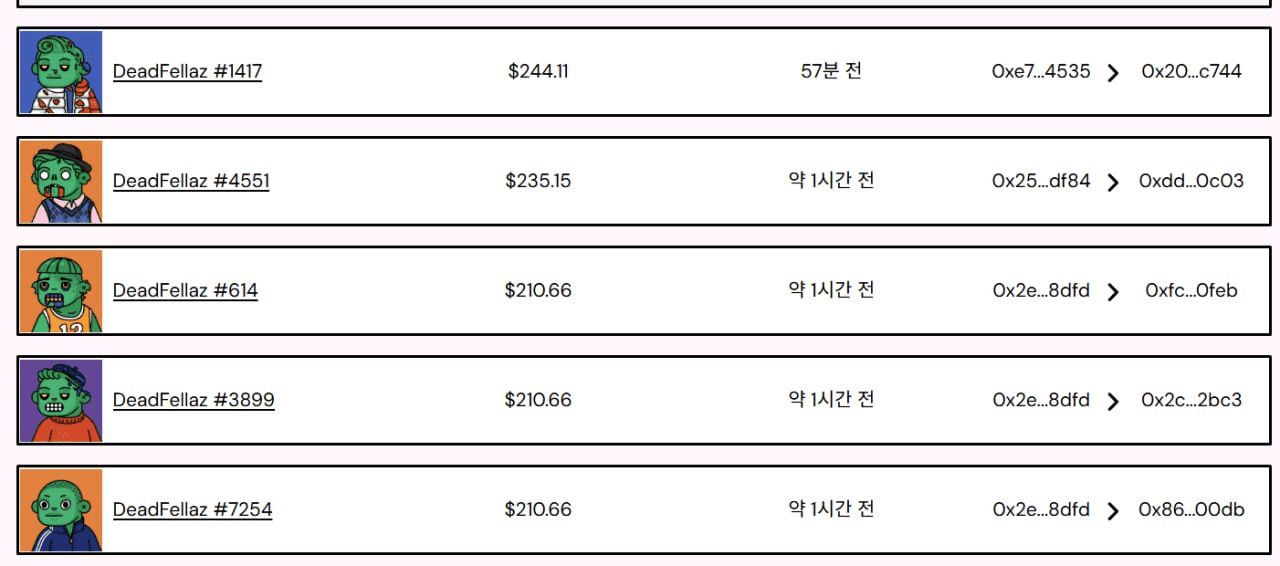Viewport: 1280px width, 566px height.
Task: Open the DeadFellaz #3899 image
Action: coord(61,401)
